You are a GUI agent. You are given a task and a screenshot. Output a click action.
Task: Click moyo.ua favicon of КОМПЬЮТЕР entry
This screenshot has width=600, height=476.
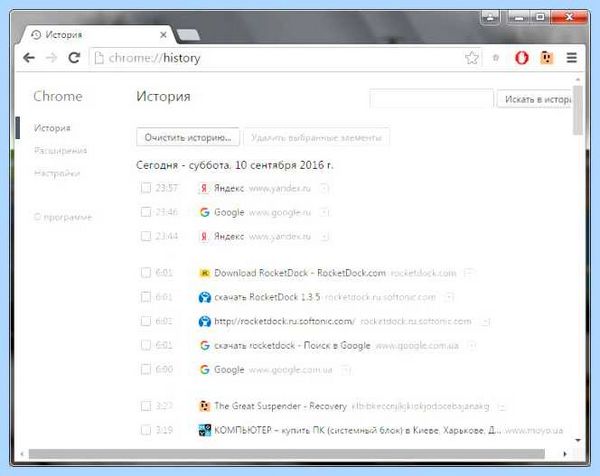204,430
